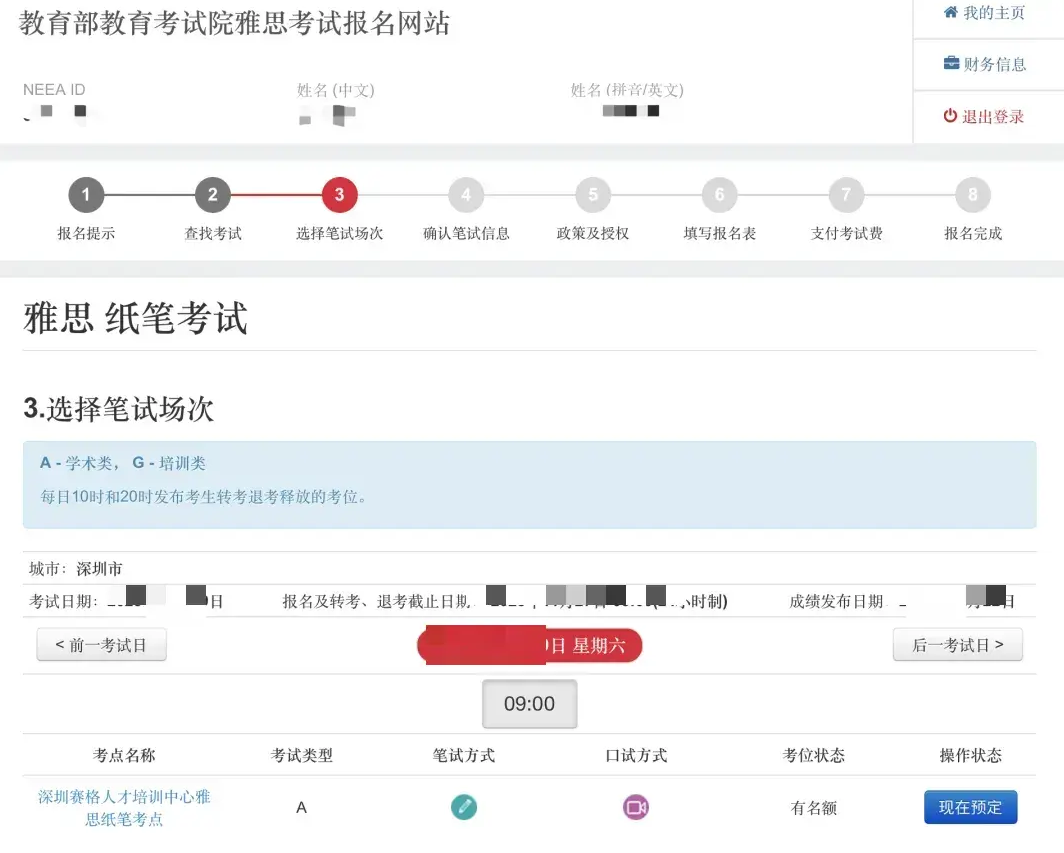The image size is (1064, 853).
Task: Click the A - 学术类, G - 培训类 note
Action: pos(122,463)
